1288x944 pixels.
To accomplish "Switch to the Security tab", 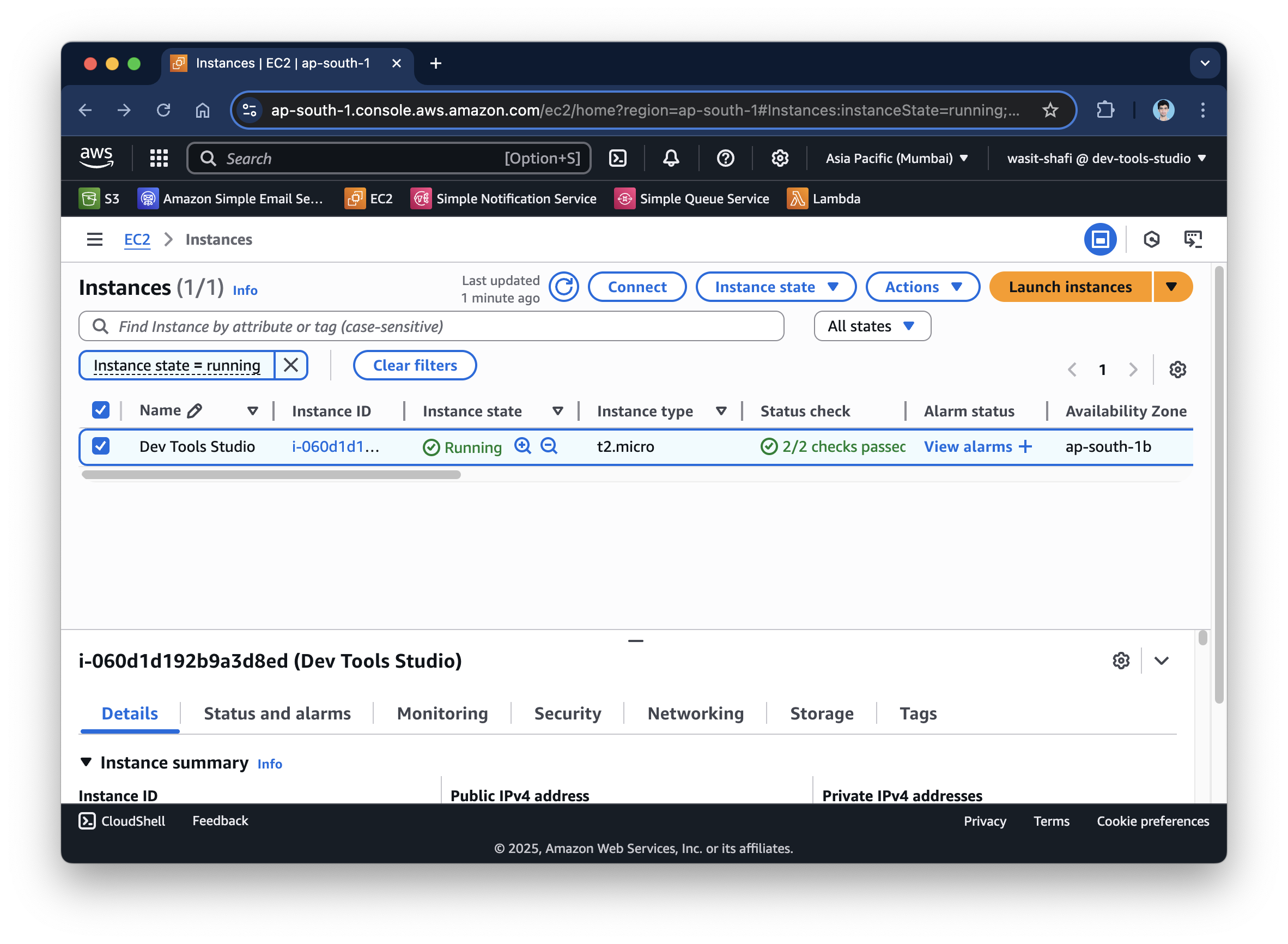I will pos(567,713).
